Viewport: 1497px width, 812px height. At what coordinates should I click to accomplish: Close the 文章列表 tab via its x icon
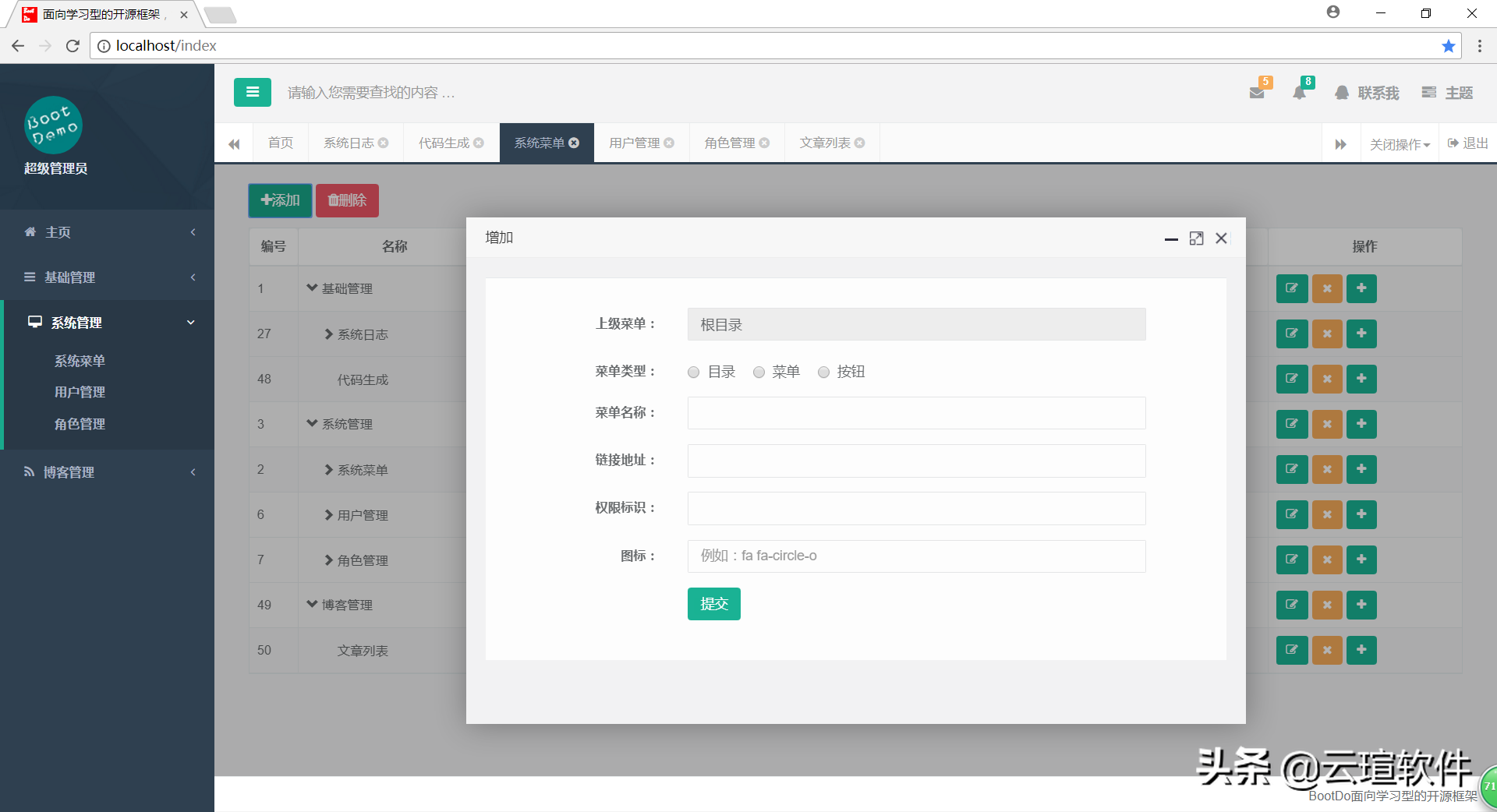[x=859, y=143]
